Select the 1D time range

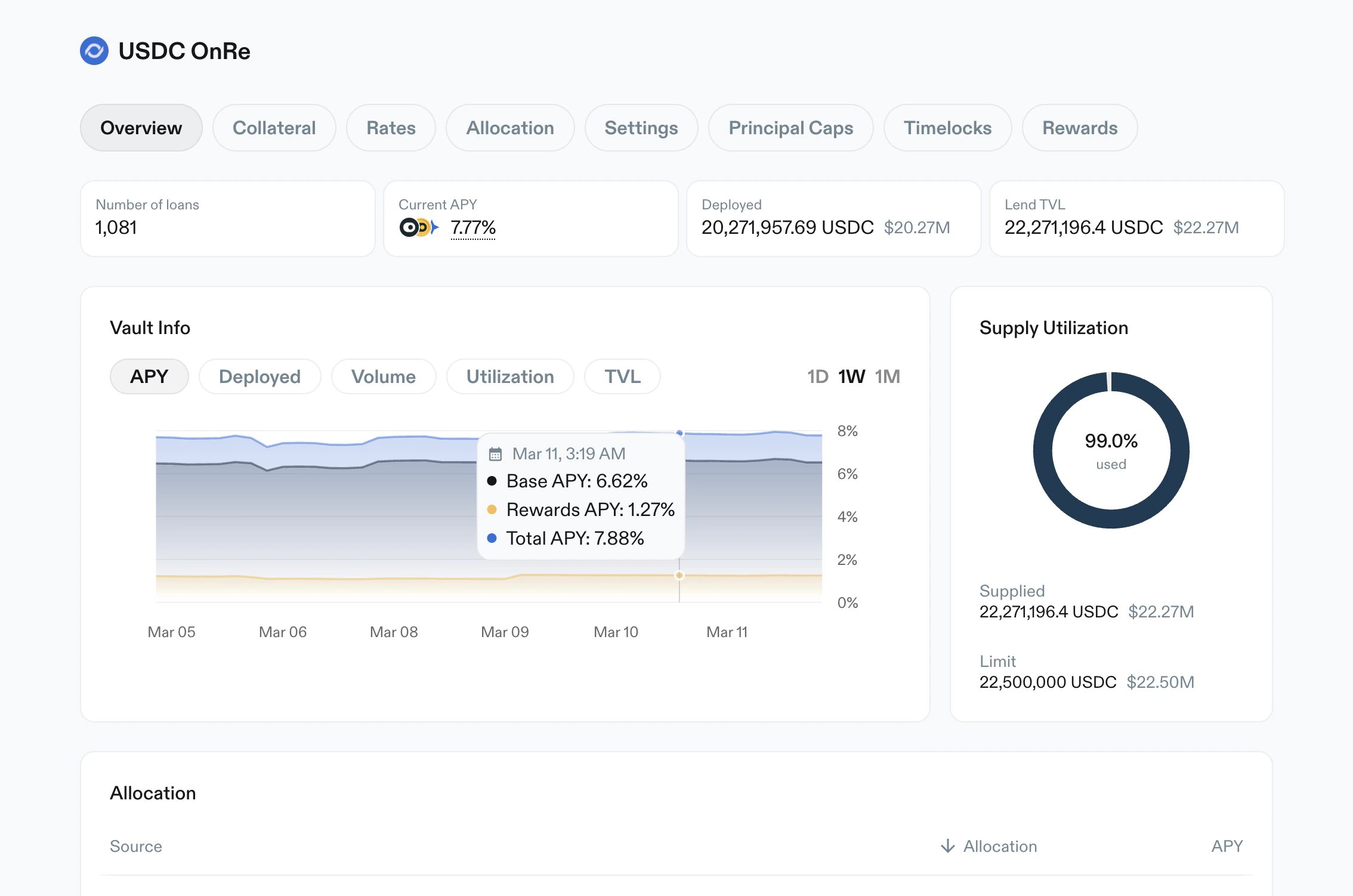[817, 376]
